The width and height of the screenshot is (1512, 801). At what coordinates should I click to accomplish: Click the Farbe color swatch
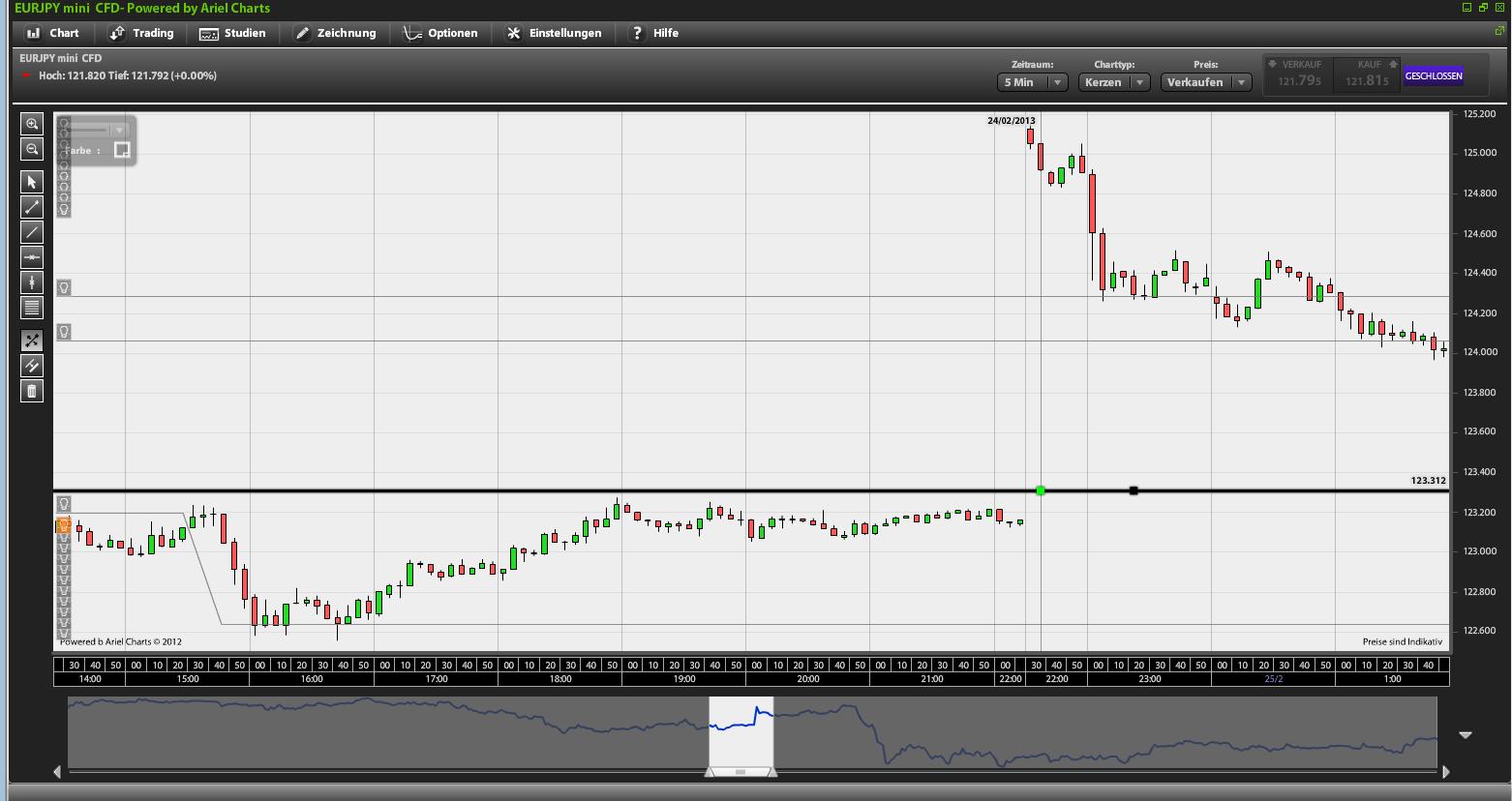pyautogui.click(x=122, y=150)
